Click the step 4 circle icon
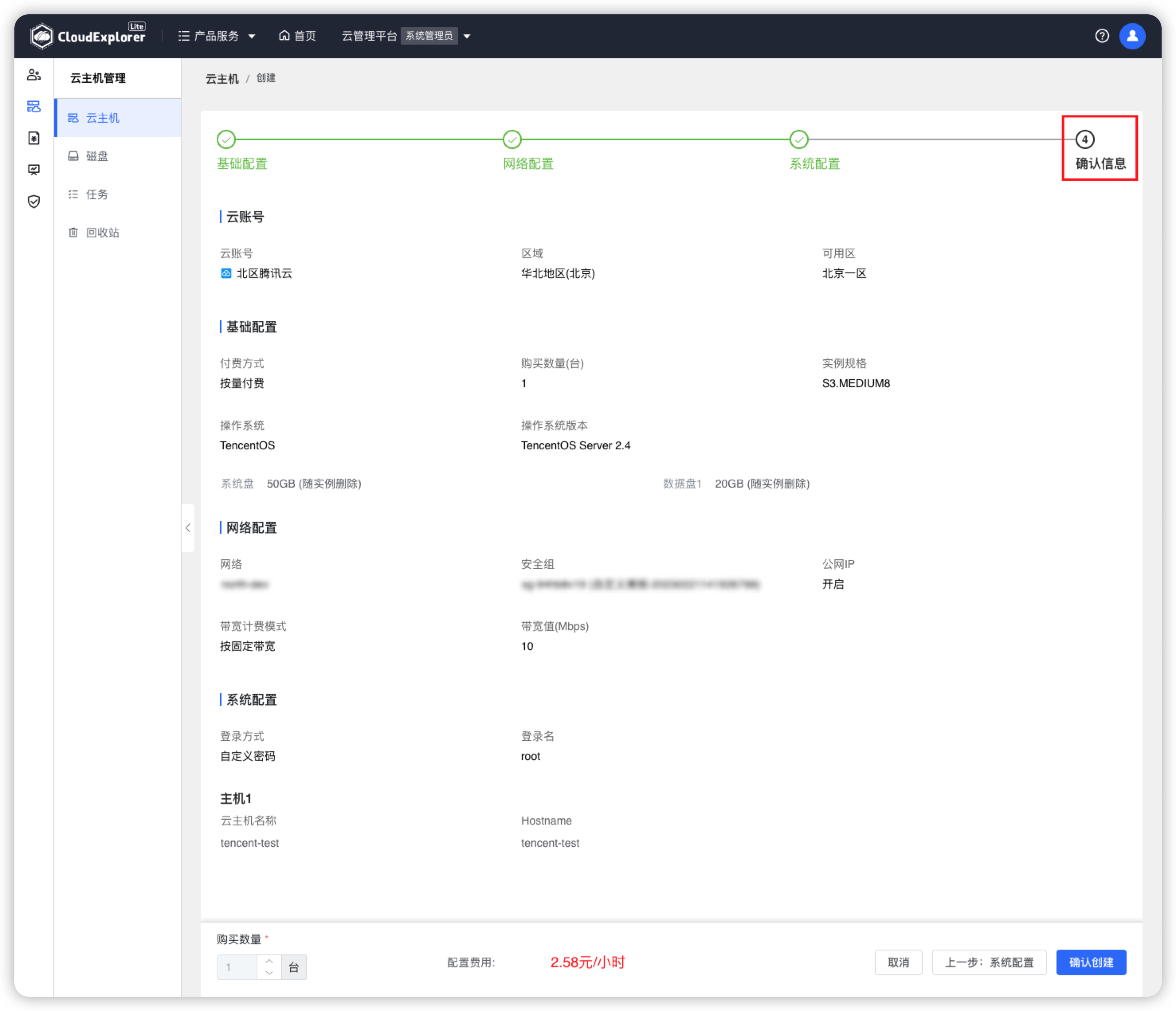Screen dimensions: 1176x1011 click(1085, 139)
